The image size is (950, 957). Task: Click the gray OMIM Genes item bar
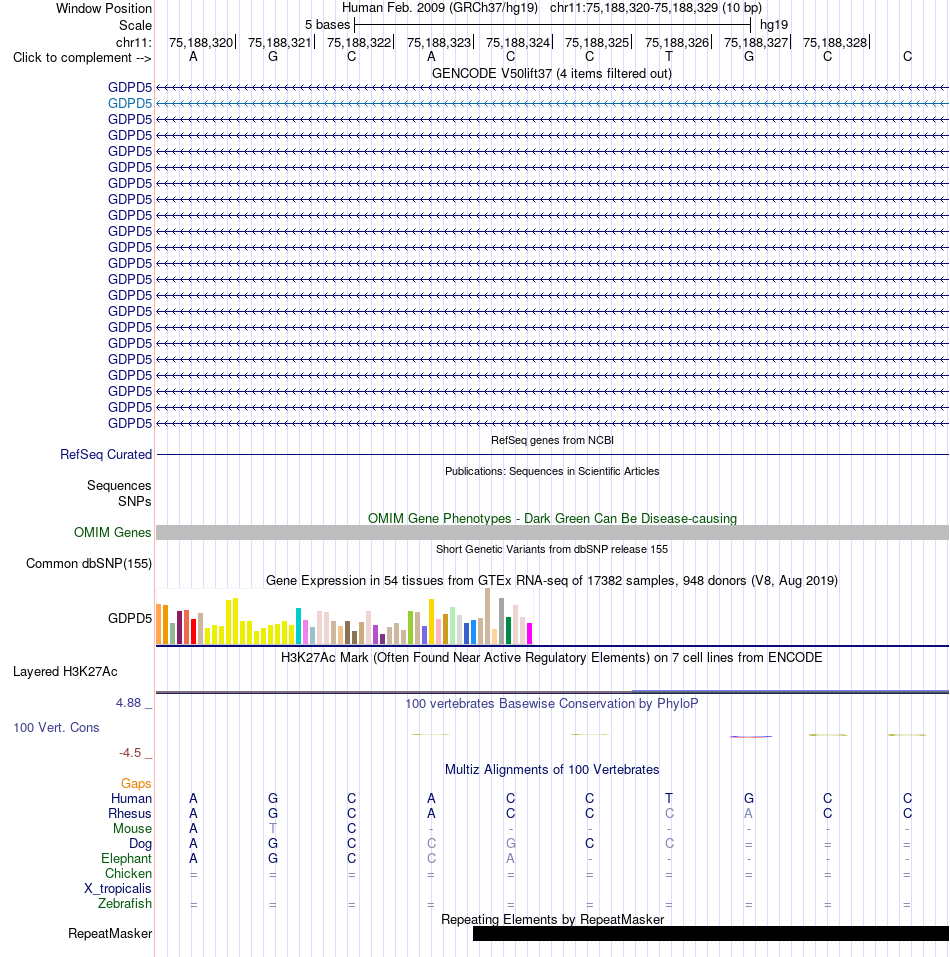(552, 532)
